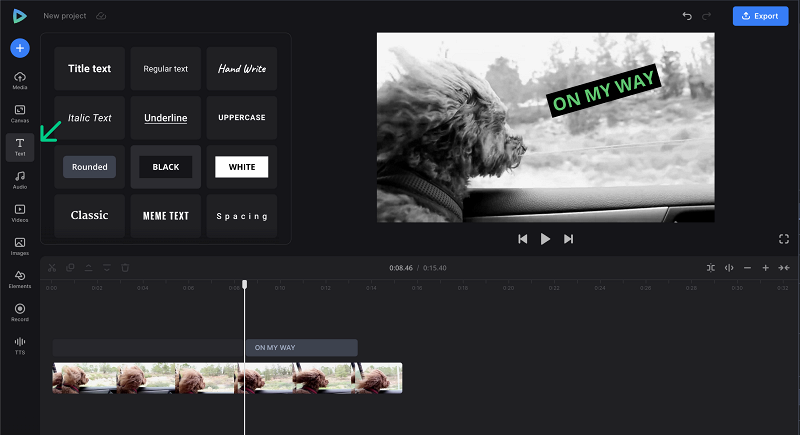Add the Underline text style

coord(166,118)
